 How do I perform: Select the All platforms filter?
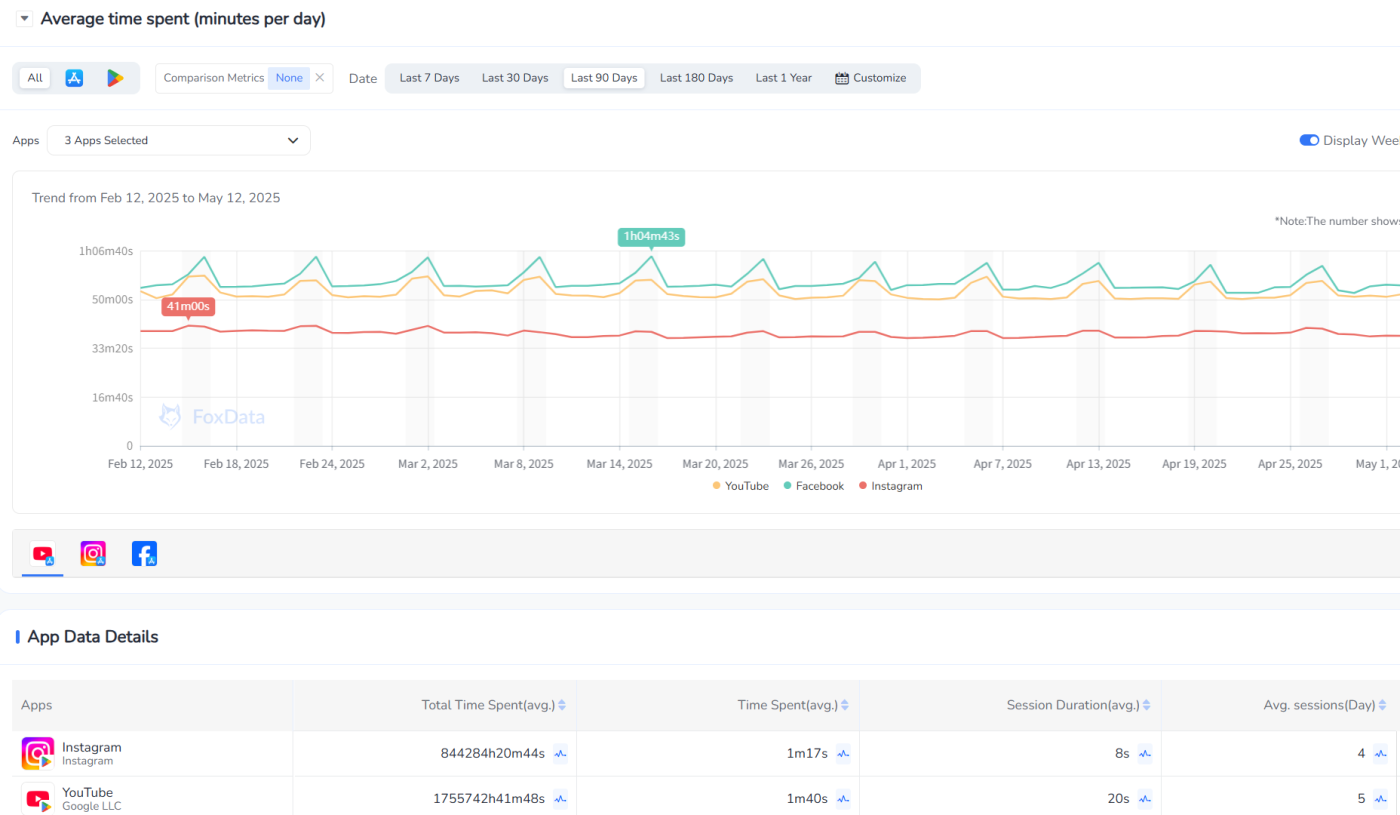point(35,78)
